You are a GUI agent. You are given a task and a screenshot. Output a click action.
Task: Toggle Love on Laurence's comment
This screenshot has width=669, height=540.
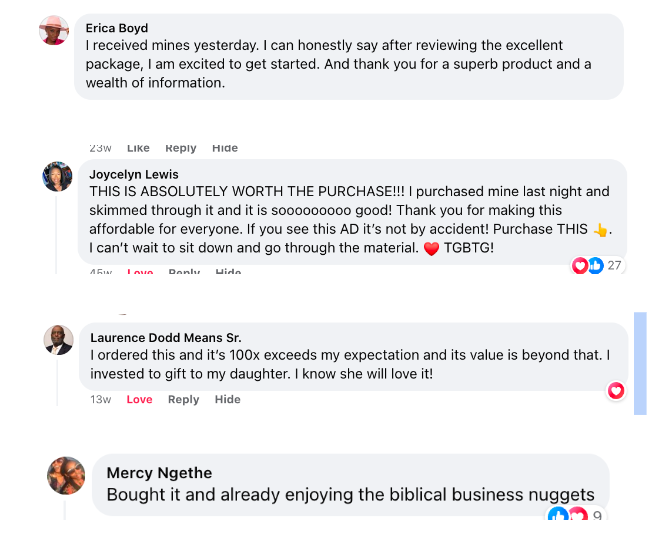coord(139,399)
